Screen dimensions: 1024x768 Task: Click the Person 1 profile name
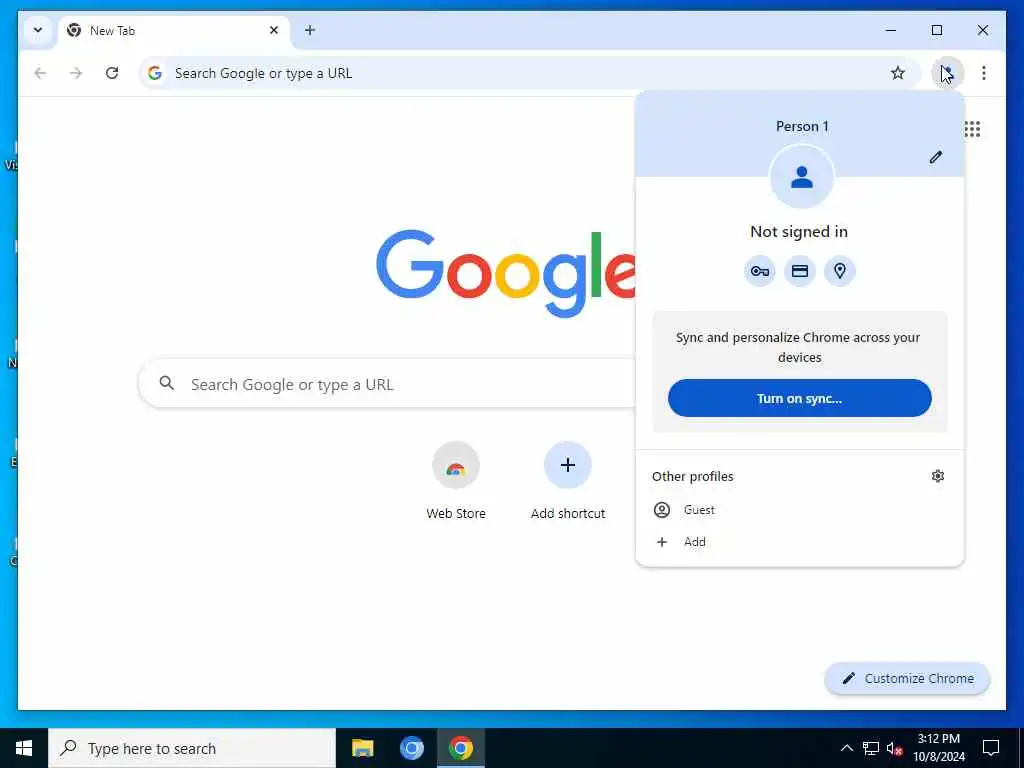(x=802, y=126)
